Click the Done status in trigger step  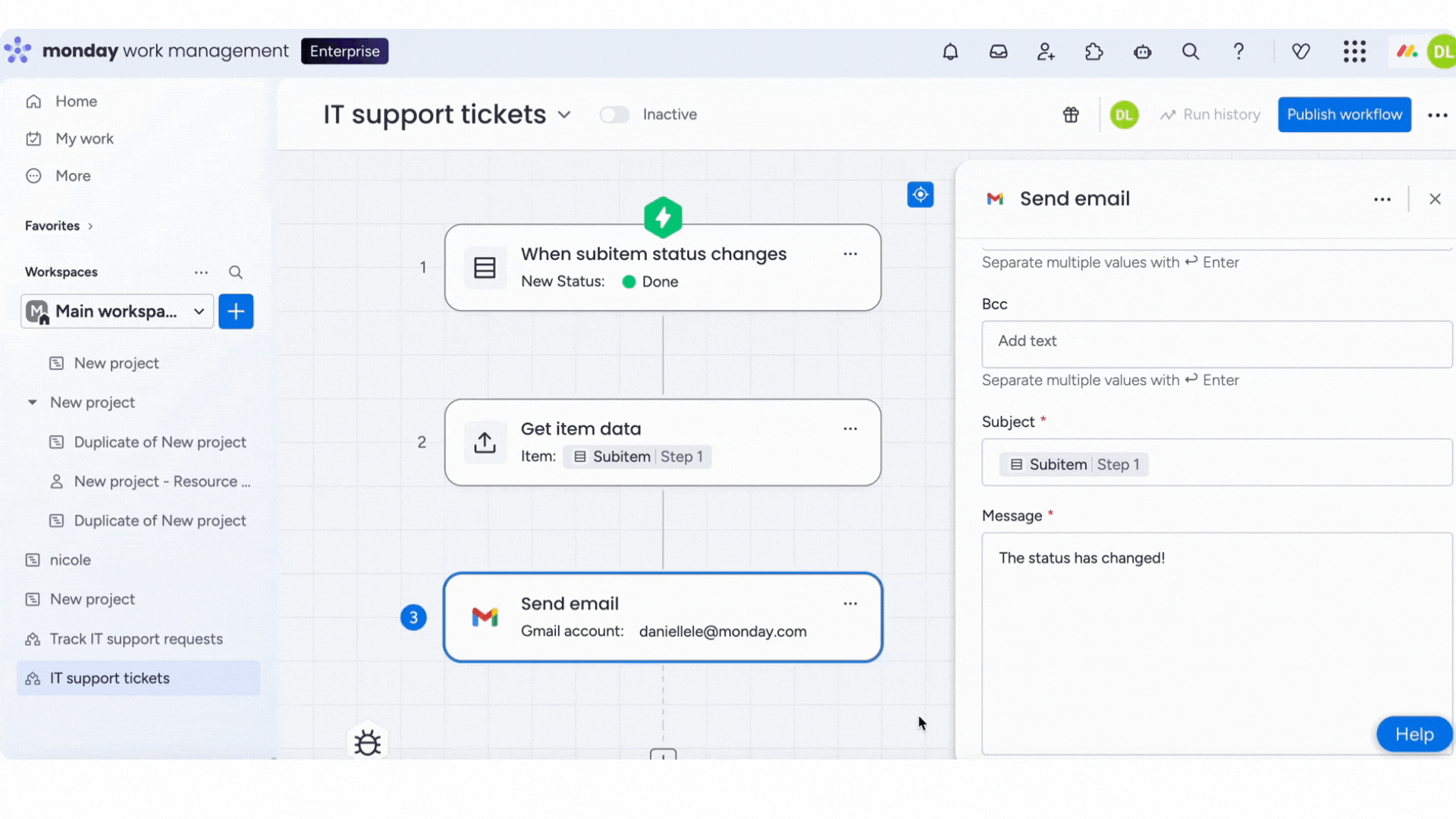click(x=651, y=282)
